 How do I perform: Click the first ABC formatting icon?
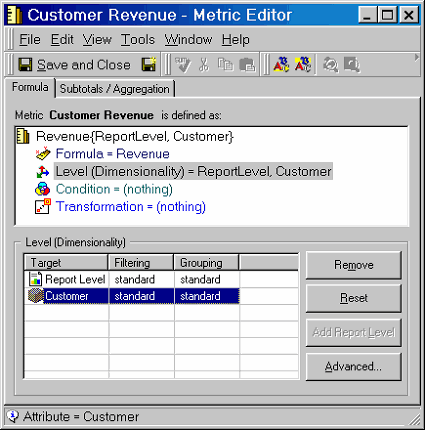281,64
